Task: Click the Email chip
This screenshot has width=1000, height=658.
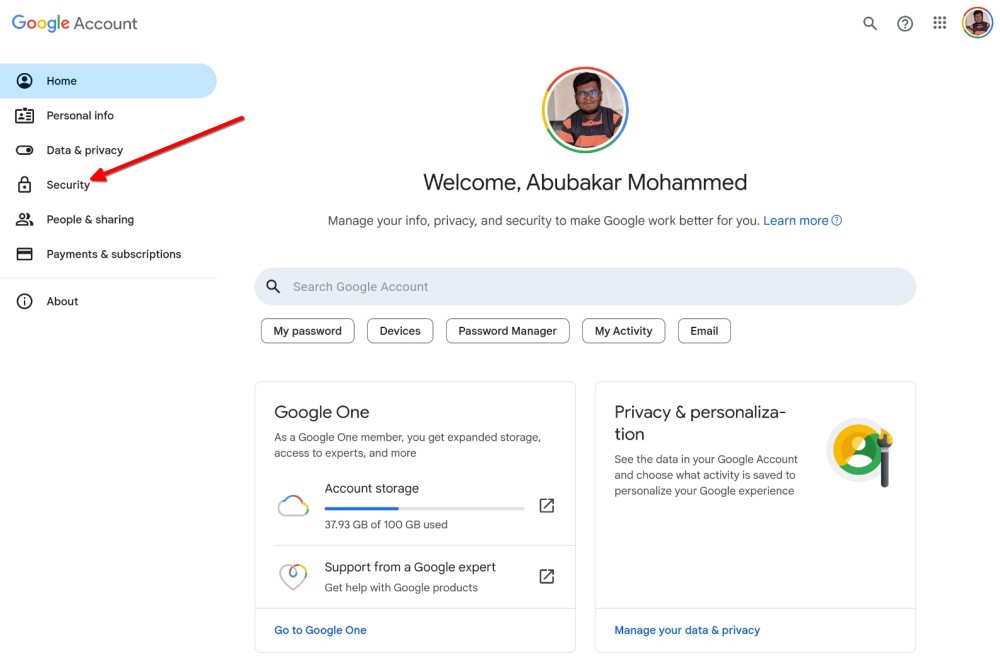Action: (704, 331)
